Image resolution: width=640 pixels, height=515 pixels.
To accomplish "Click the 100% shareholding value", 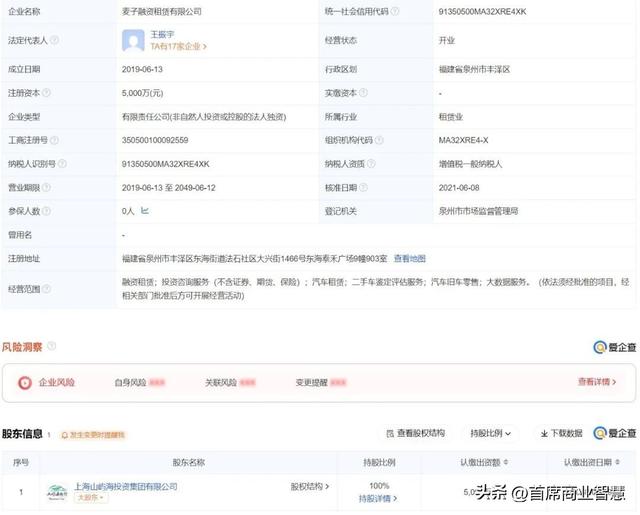I will (379, 486).
